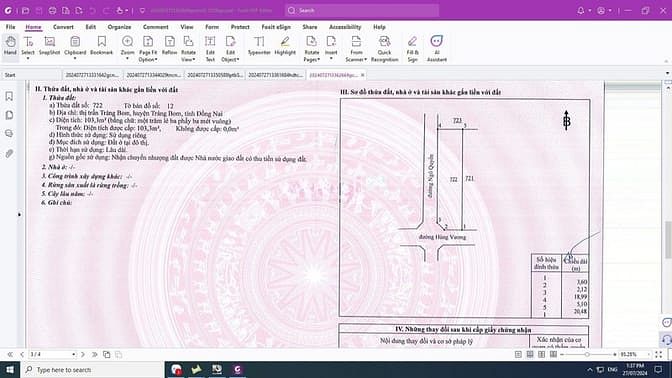Open the notifications bell
The width and height of the screenshot is (672, 378).
pos(581,10)
